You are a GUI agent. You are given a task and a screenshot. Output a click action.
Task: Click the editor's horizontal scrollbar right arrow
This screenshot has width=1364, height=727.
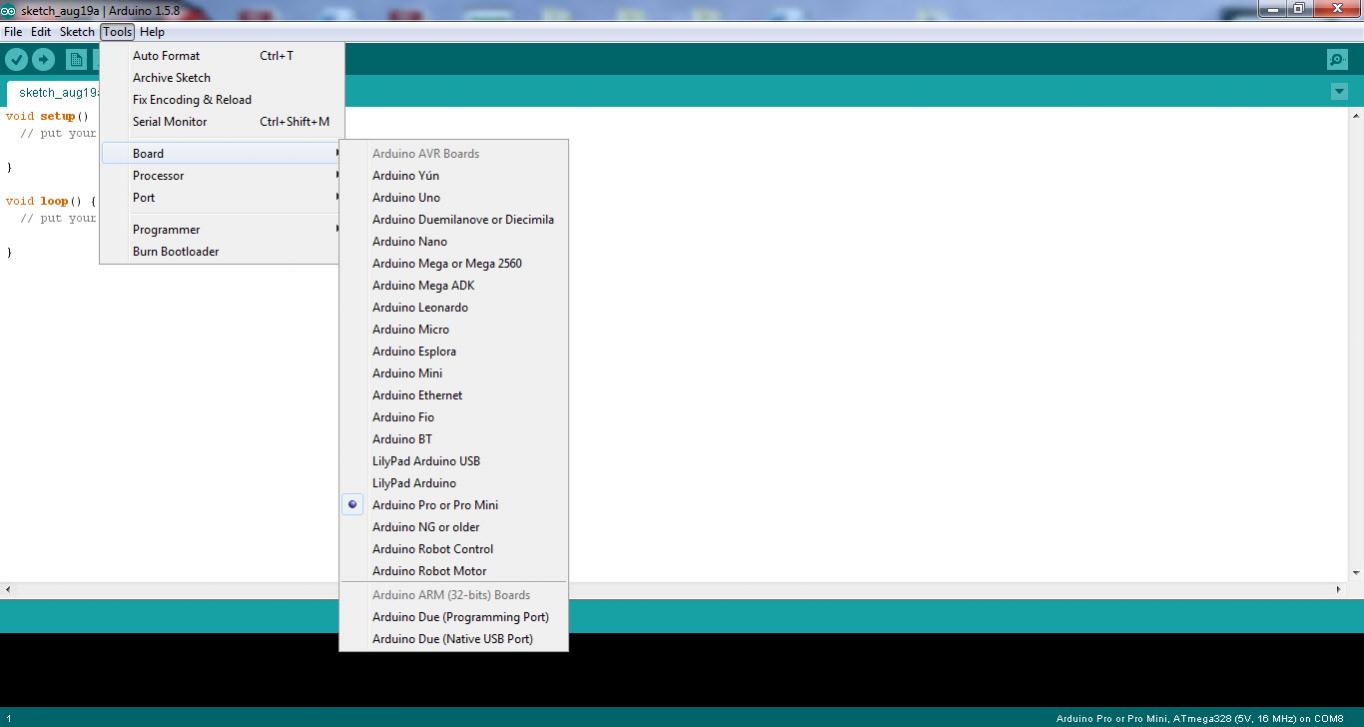coord(1339,590)
